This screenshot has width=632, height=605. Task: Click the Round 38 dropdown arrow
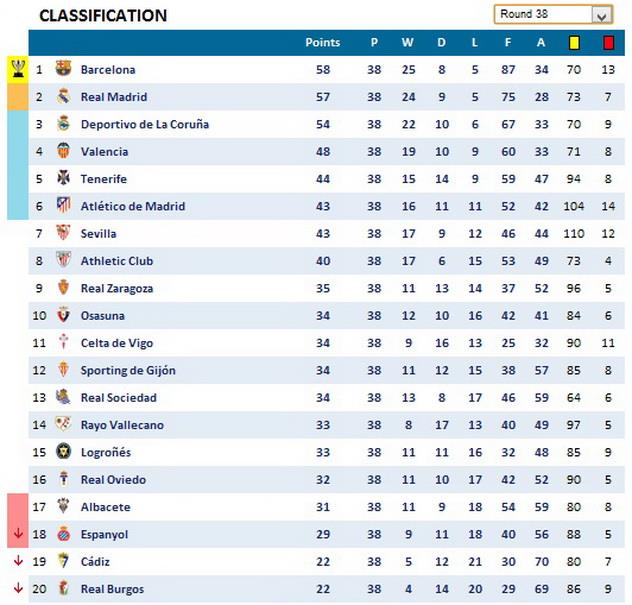(601, 15)
